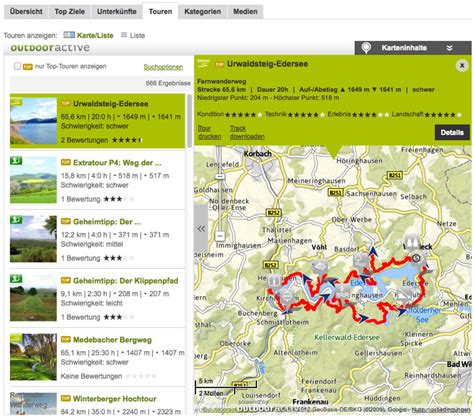Click the info marker near Herzhausen
474x419 pixels.
[274, 281]
